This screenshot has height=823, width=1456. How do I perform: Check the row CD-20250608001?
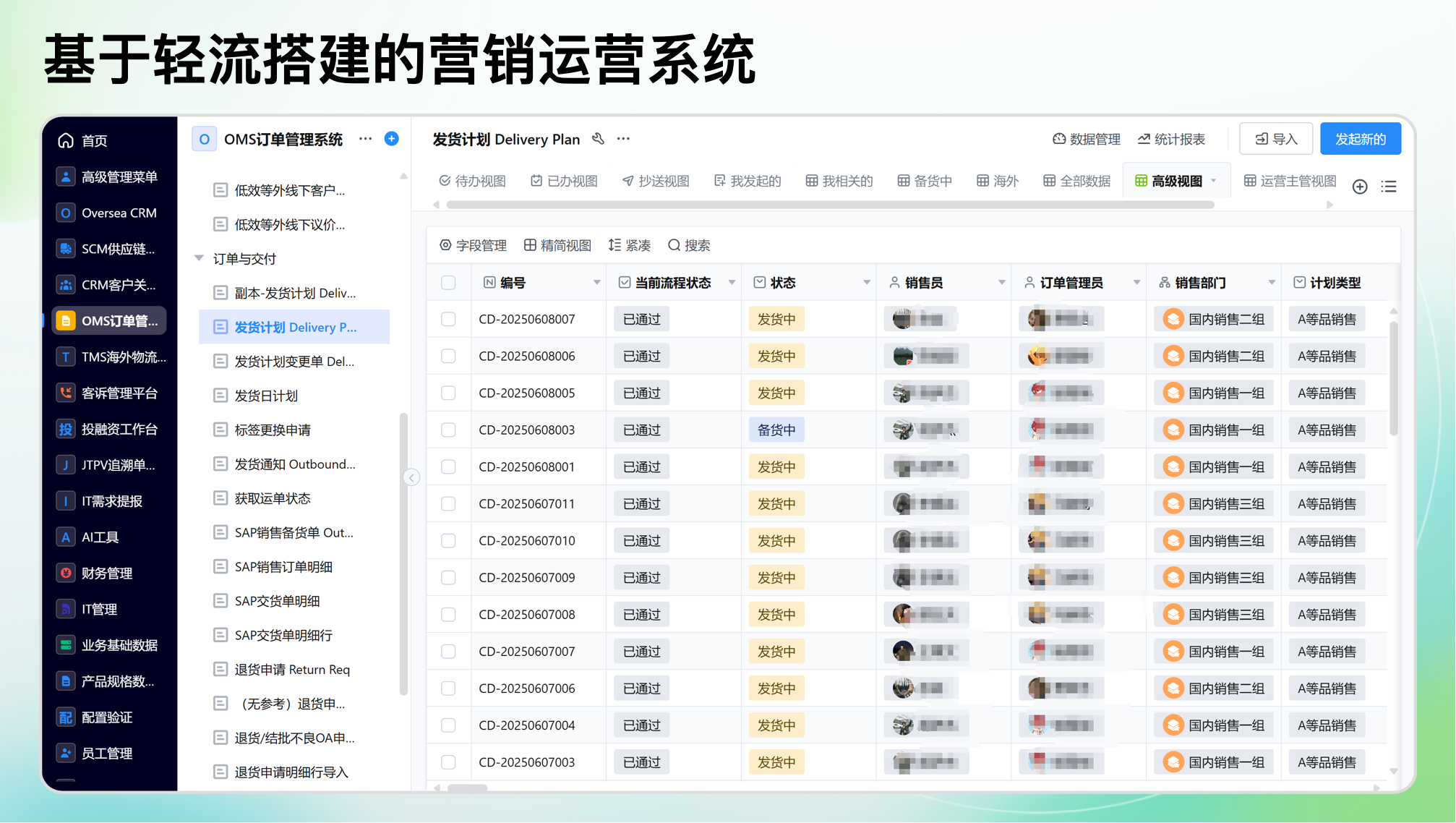[448, 466]
